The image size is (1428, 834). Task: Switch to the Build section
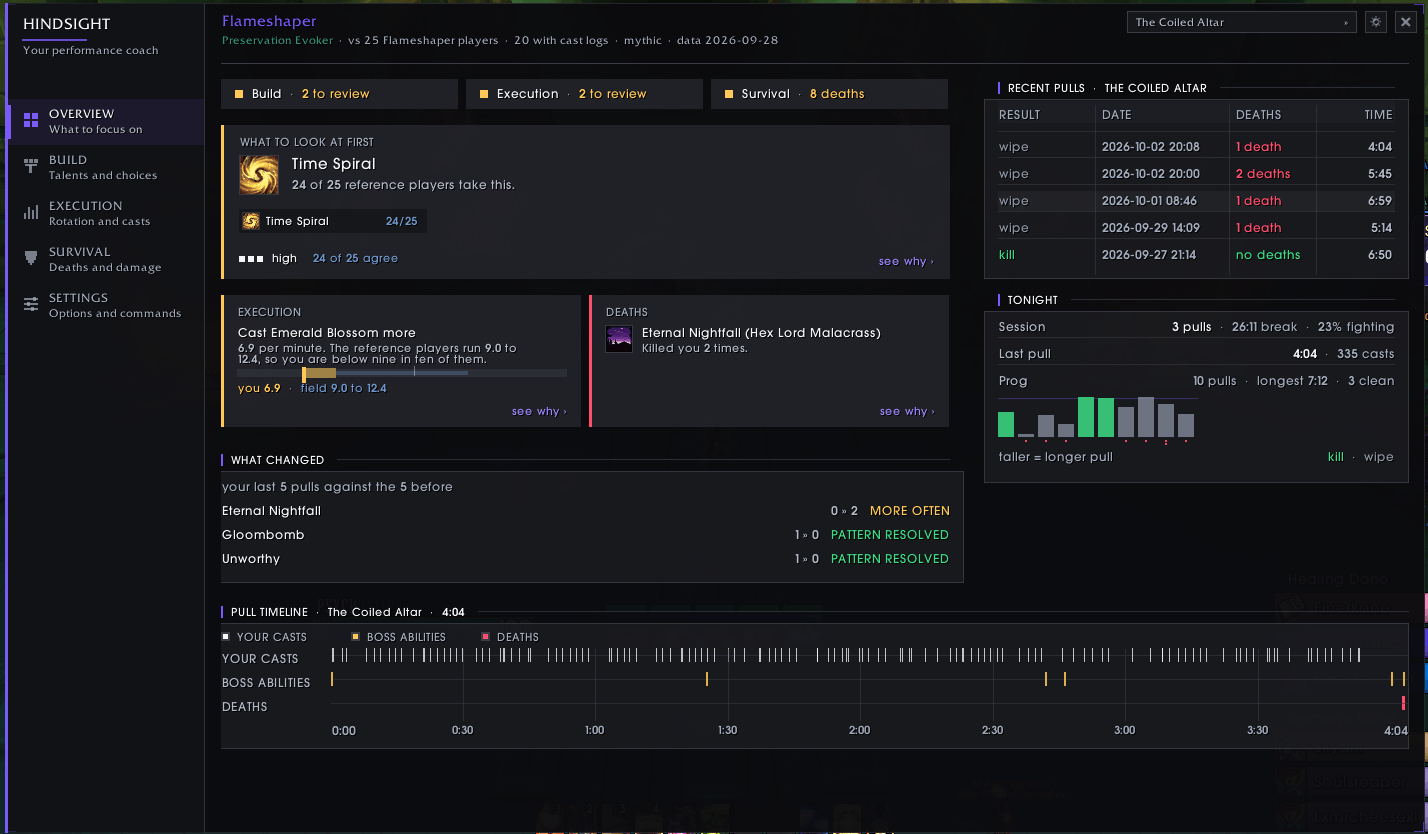(x=105, y=167)
